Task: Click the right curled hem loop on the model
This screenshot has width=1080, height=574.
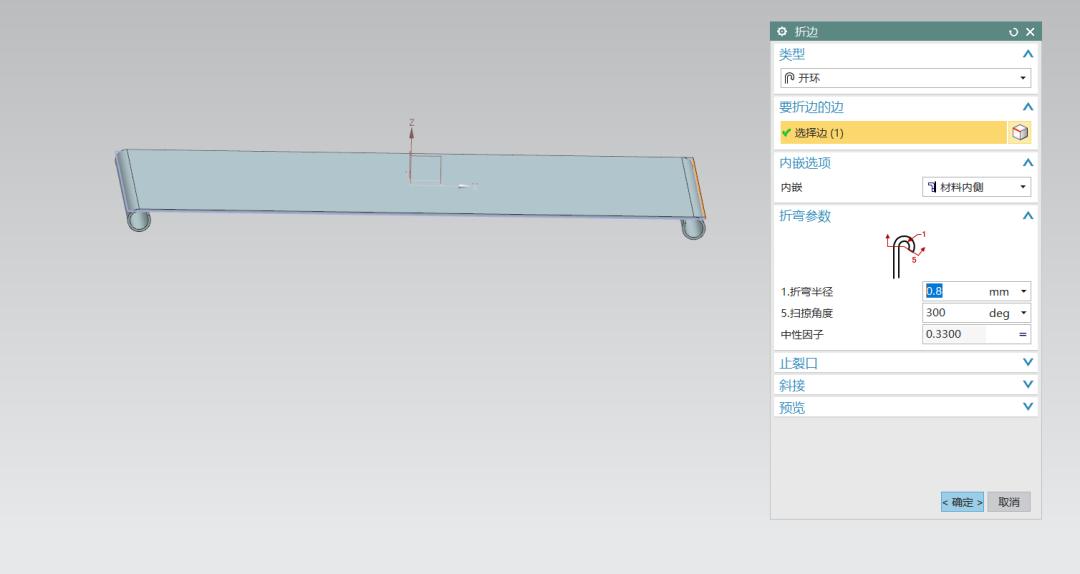Action: coord(693,228)
